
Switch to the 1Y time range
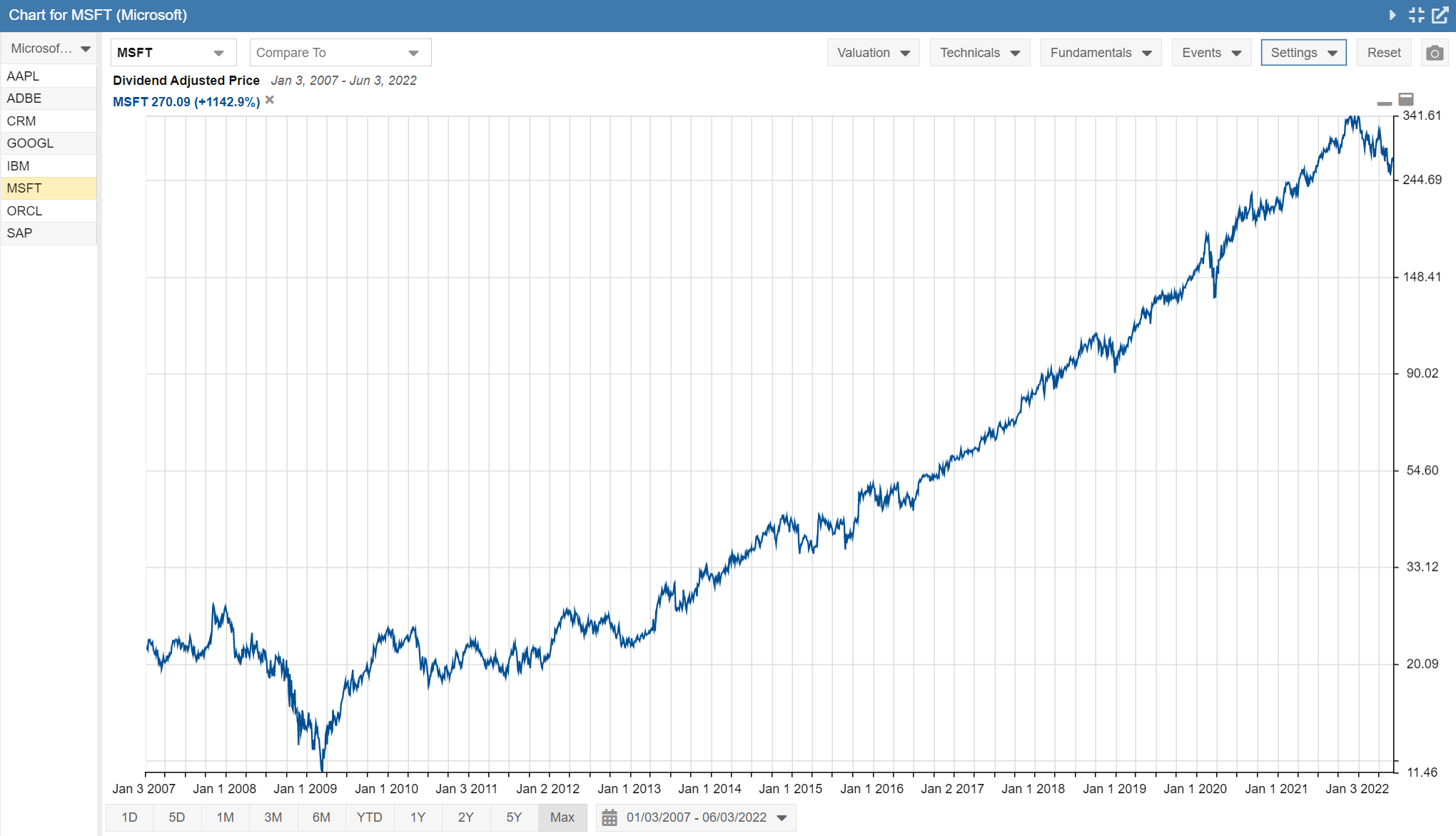[x=418, y=817]
